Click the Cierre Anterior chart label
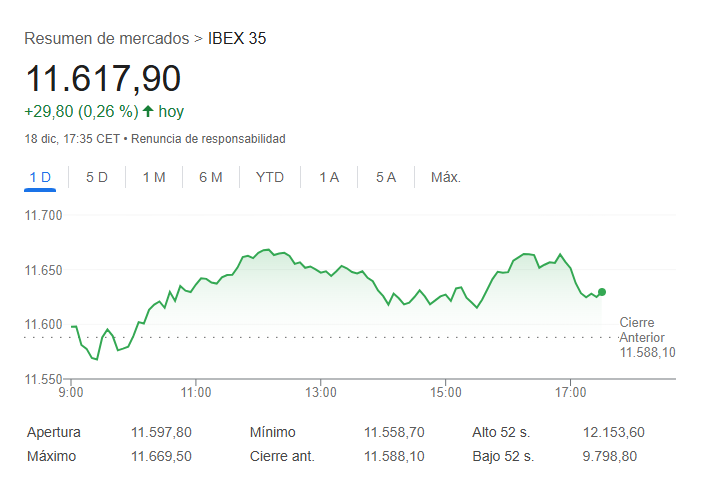Screen dimensions: 705x481 [x=642, y=337]
